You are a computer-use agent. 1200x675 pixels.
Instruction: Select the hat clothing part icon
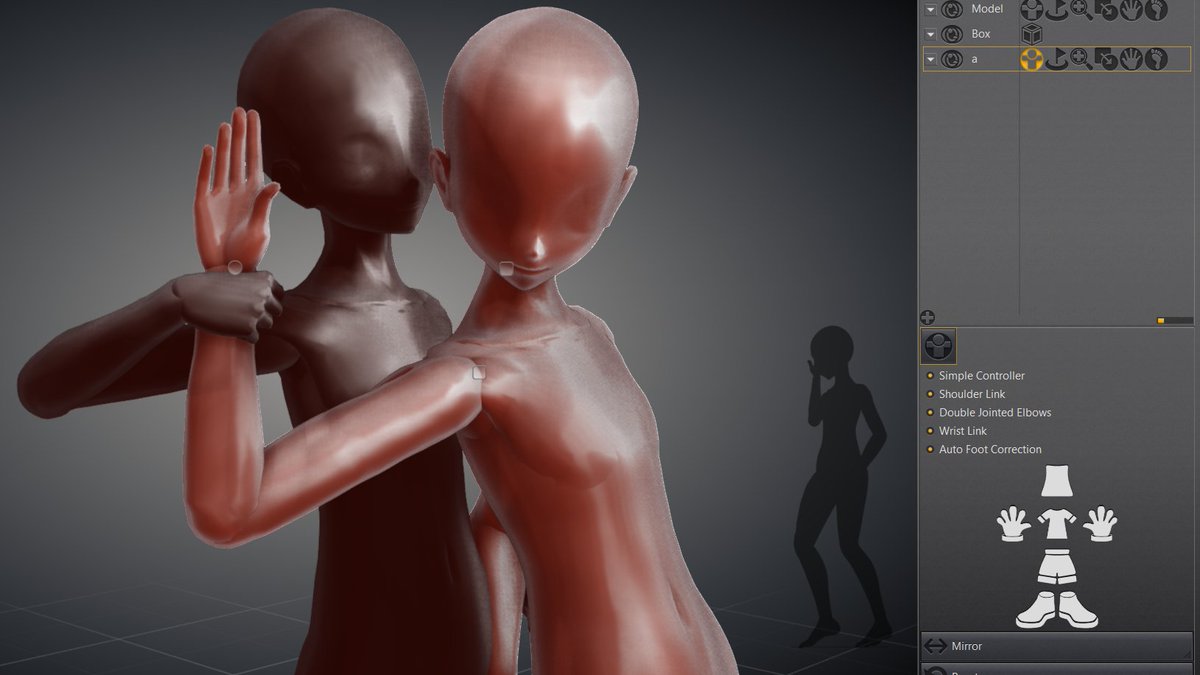pyautogui.click(x=1057, y=481)
